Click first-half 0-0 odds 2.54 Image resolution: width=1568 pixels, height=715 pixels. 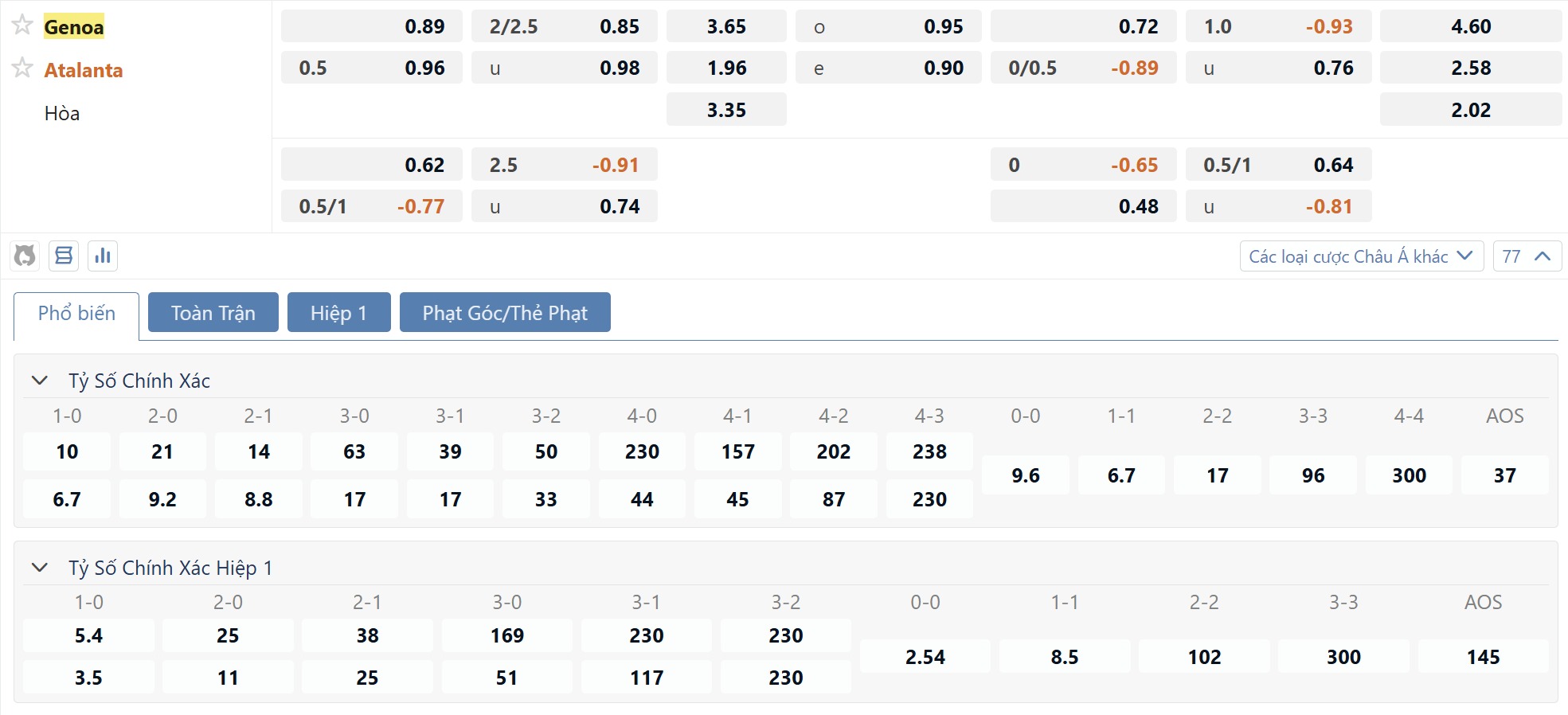(925, 657)
